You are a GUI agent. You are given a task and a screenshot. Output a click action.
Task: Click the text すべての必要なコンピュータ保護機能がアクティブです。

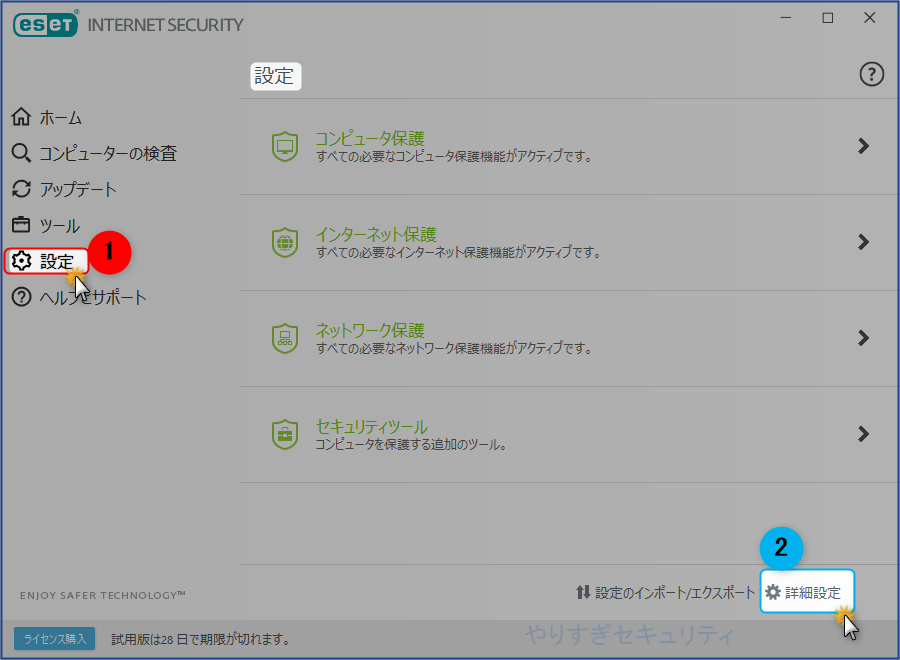454,156
